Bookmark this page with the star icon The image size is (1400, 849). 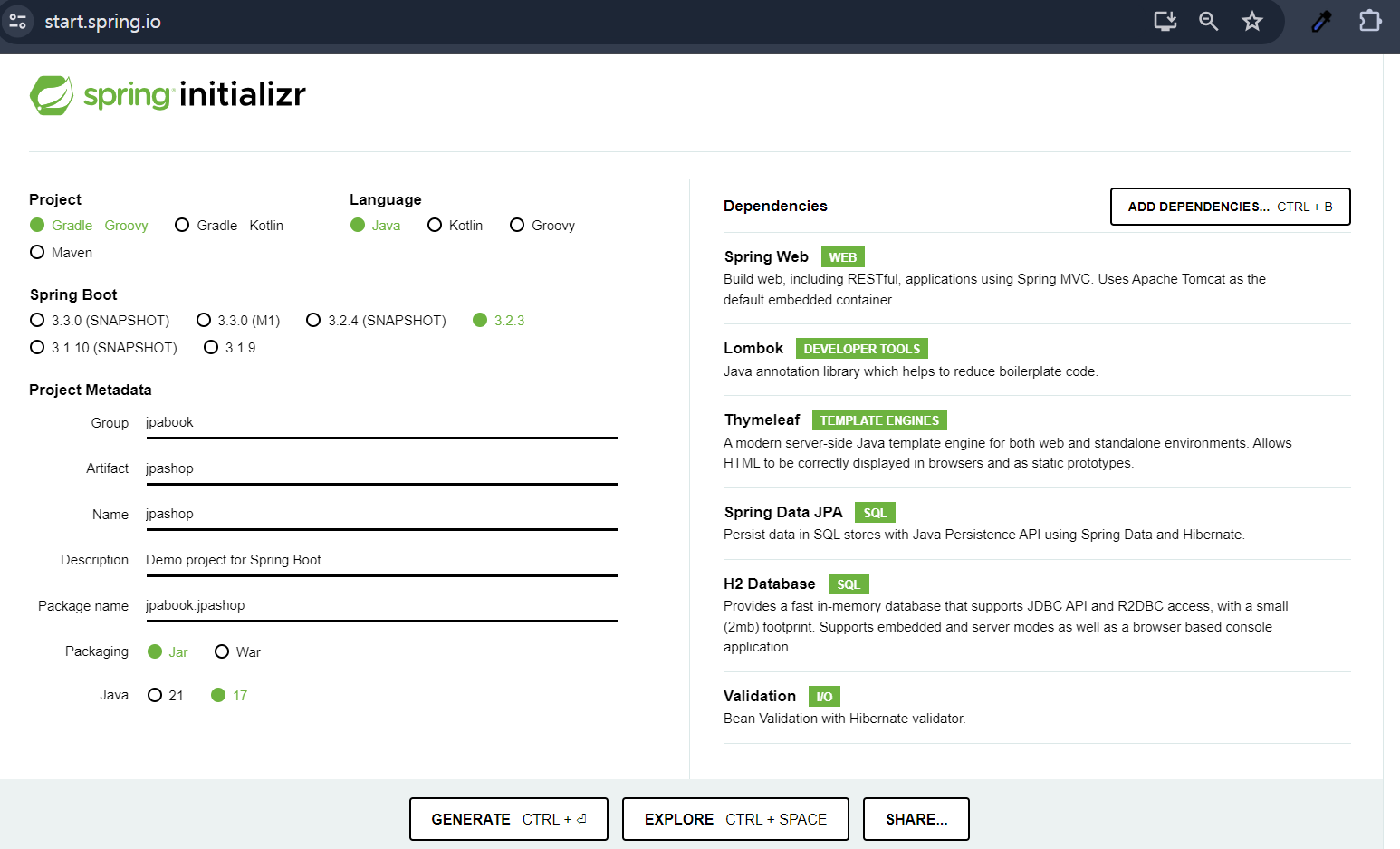[x=1251, y=21]
